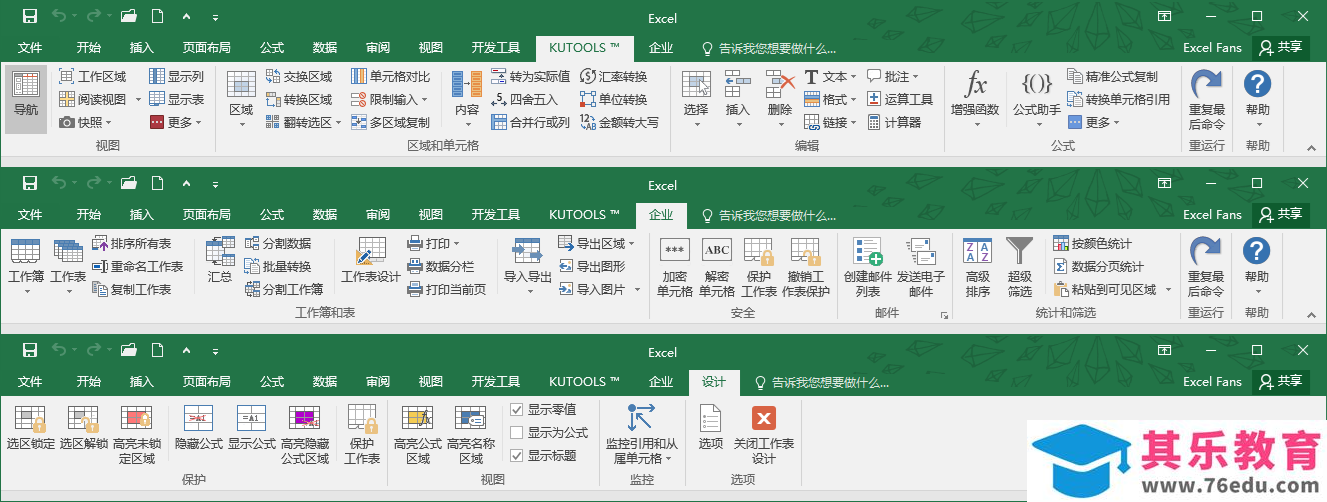The height and width of the screenshot is (502, 1327).
Task: Click 加密单元格 encrypt cells
Action: click(x=675, y=268)
